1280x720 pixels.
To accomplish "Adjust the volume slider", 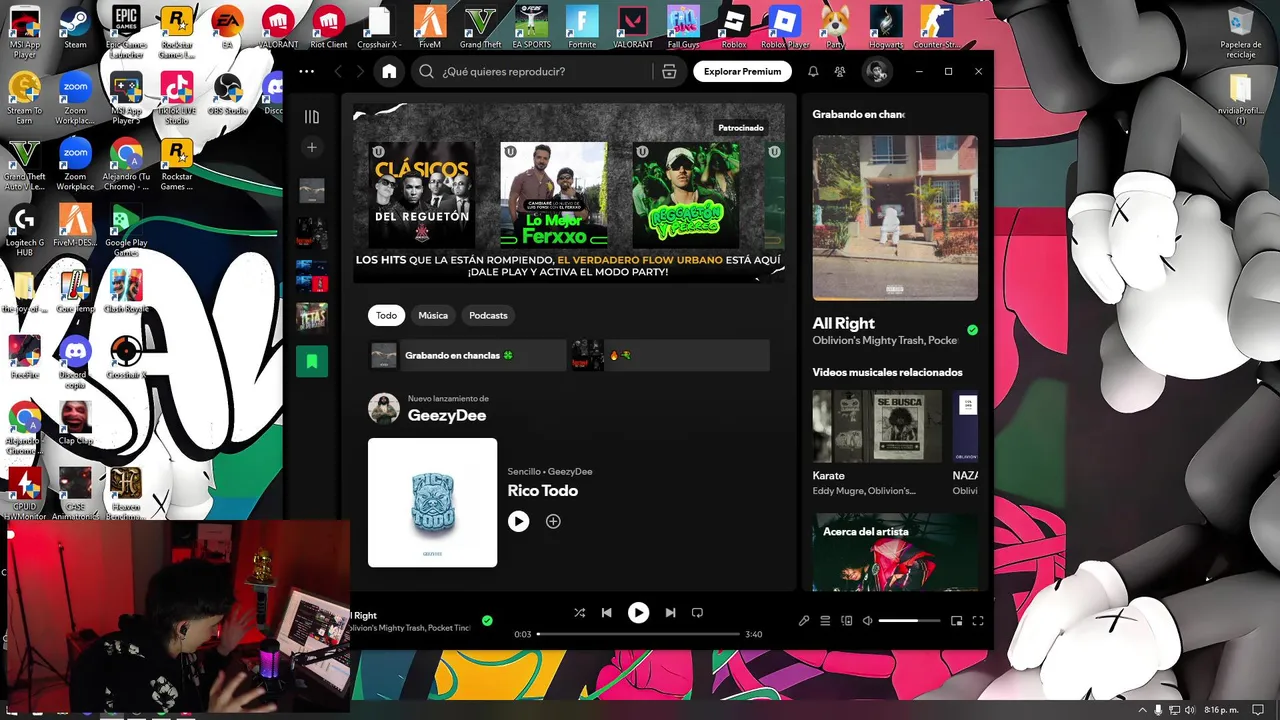I will [909, 621].
